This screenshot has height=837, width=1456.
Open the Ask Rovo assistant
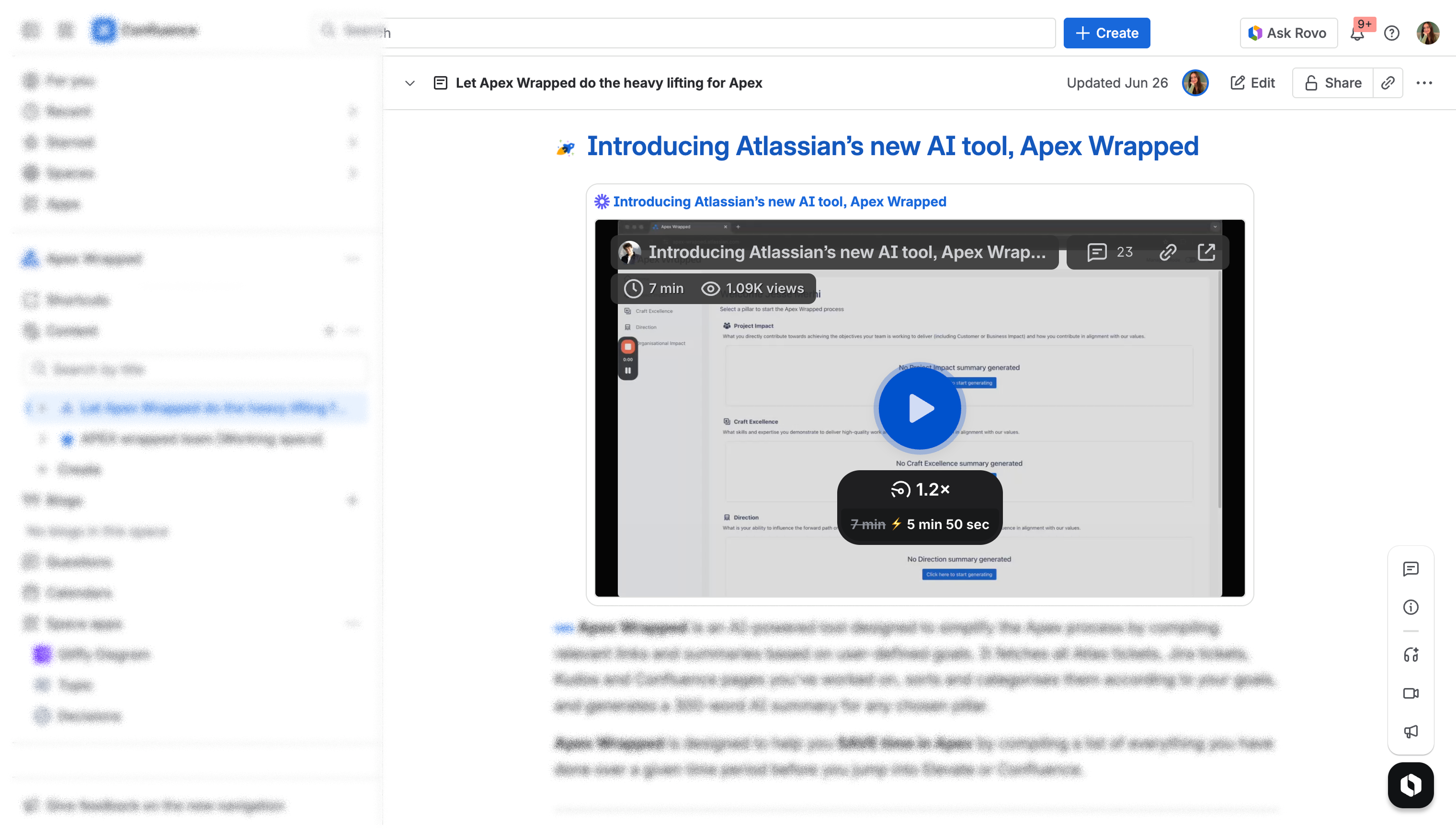1288,34
